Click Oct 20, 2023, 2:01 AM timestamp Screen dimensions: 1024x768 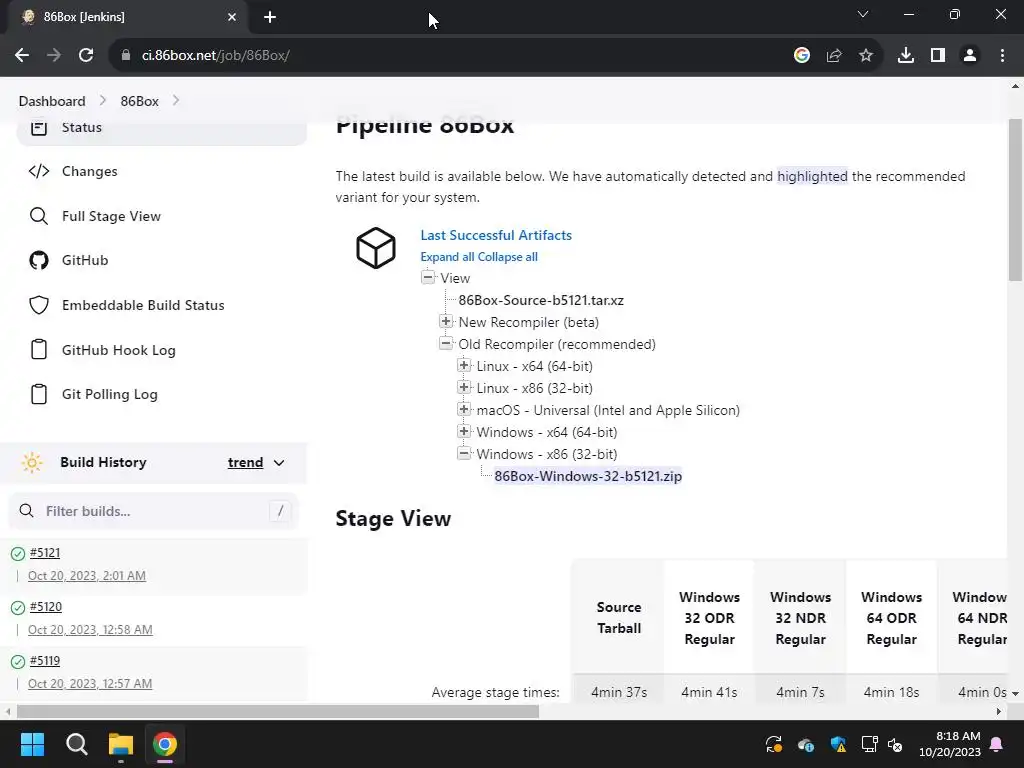(87, 576)
